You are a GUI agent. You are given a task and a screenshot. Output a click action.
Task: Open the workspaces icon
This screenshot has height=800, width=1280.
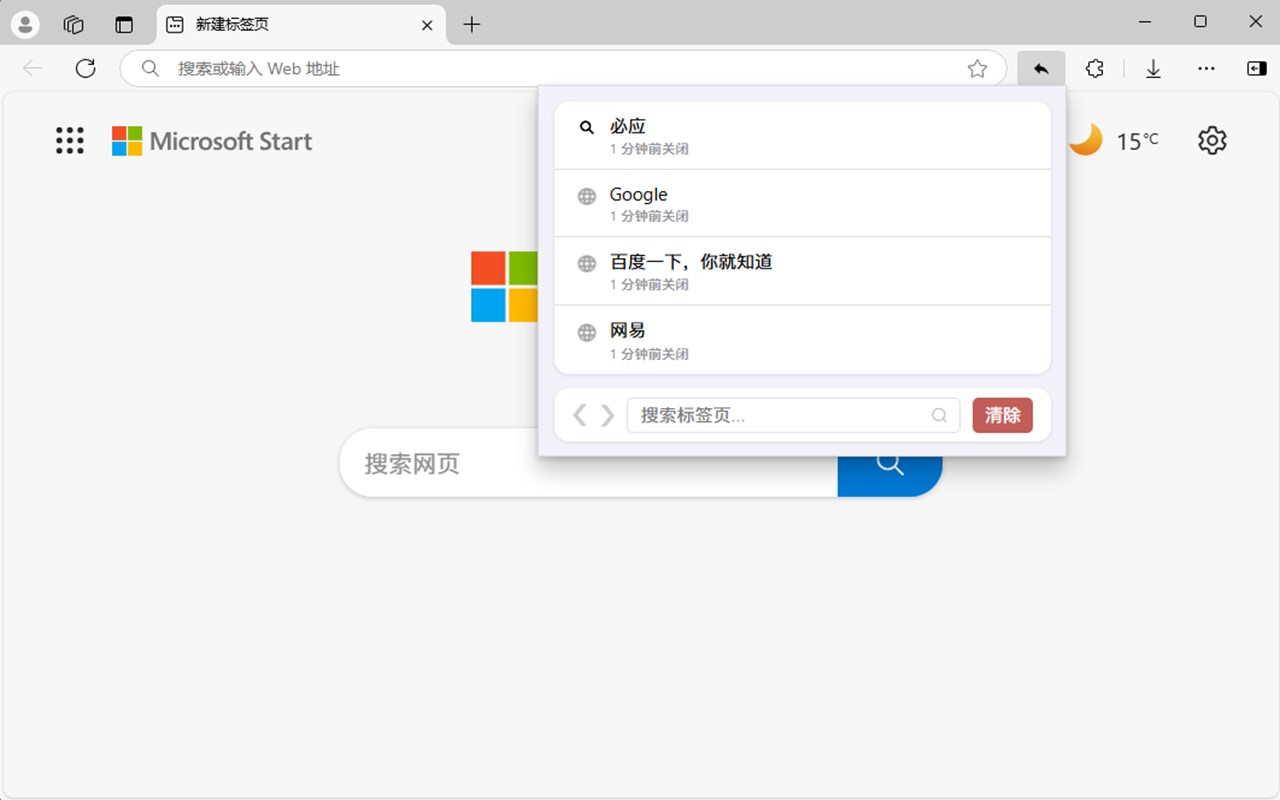(73, 24)
